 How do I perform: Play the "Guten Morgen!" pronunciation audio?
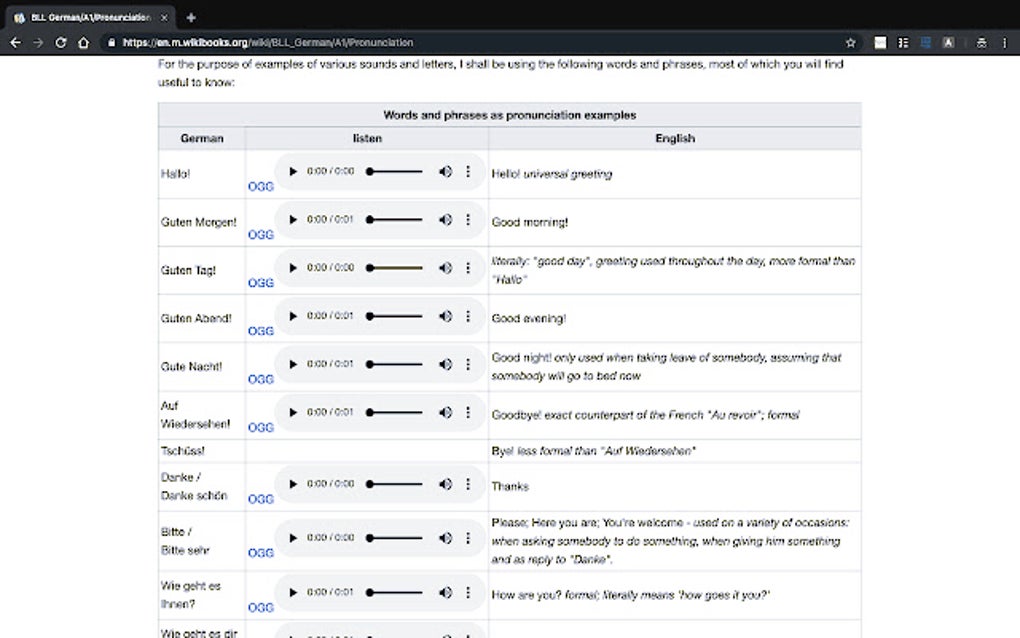(x=293, y=220)
